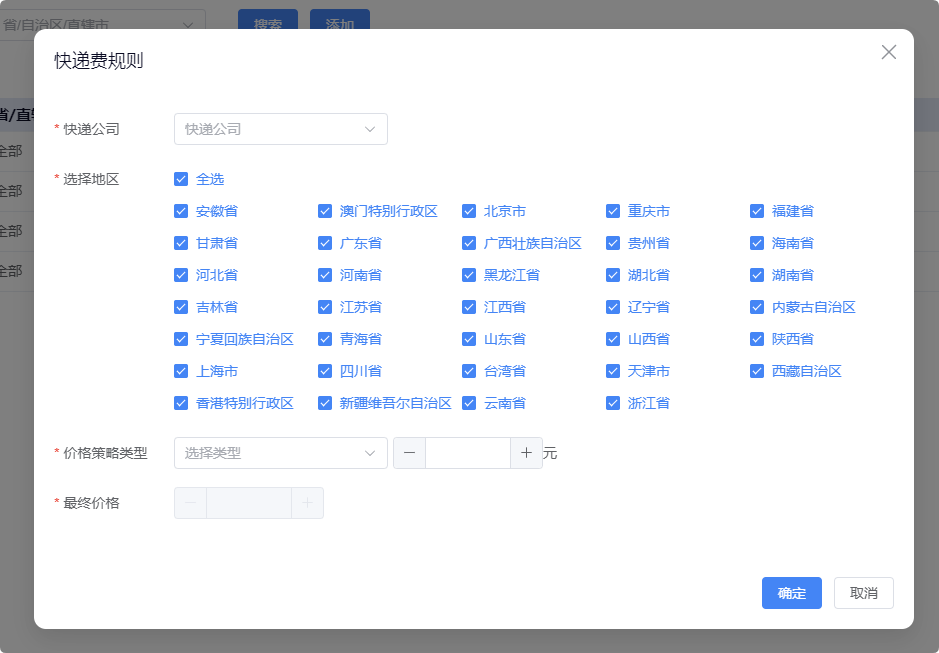Toggle the 广西壮族自治区 checkbox
The image size is (939, 653).
pos(469,243)
